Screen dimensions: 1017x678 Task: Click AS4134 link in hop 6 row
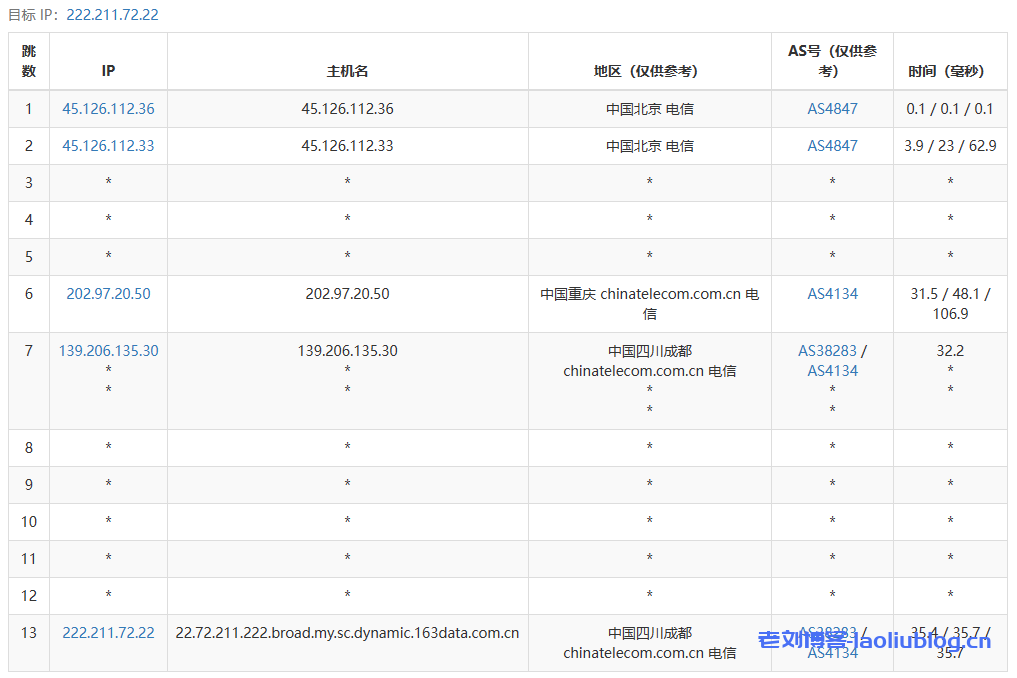click(x=832, y=294)
